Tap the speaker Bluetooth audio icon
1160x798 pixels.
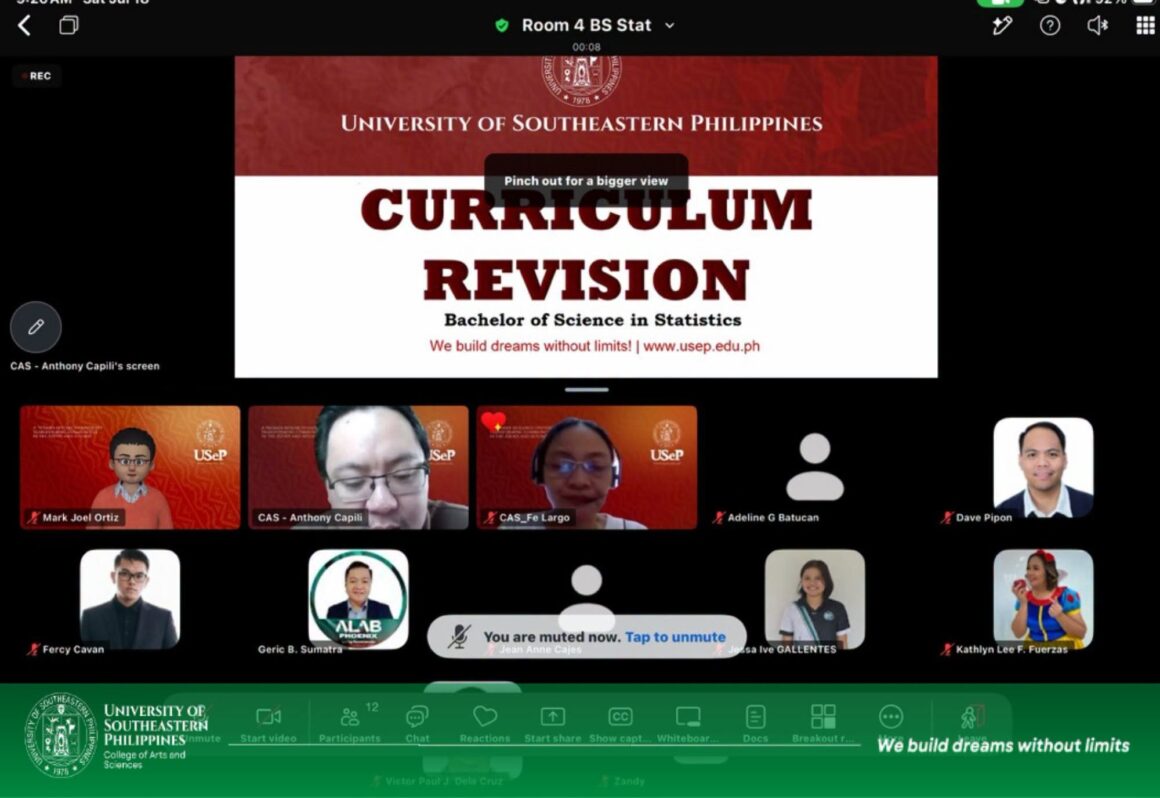1097,26
